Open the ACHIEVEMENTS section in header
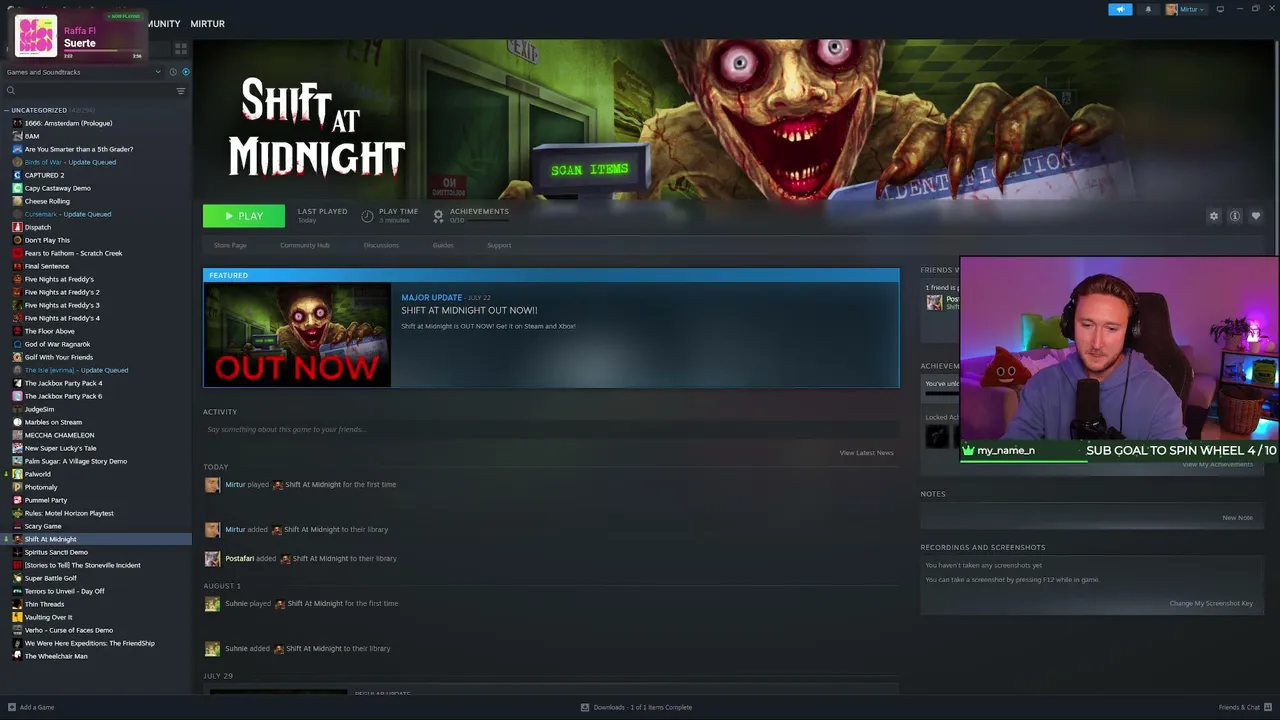Screen dimensions: 1280x720 tap(471, 215)
